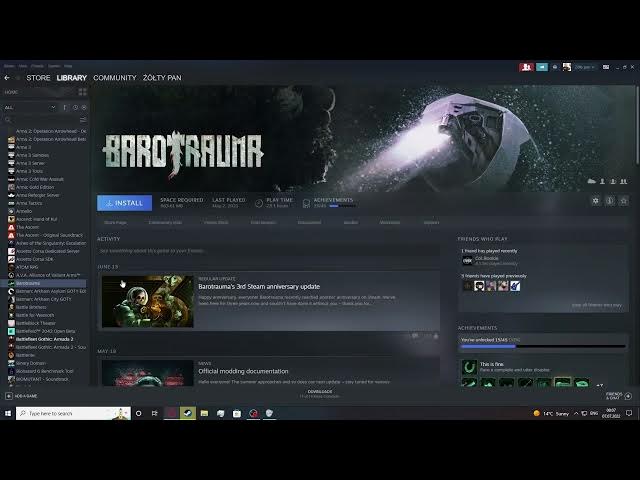Viewport: 640px width, 480px height.
Task: Switch the library home to grid view
Action: click(x=82, y=92)
